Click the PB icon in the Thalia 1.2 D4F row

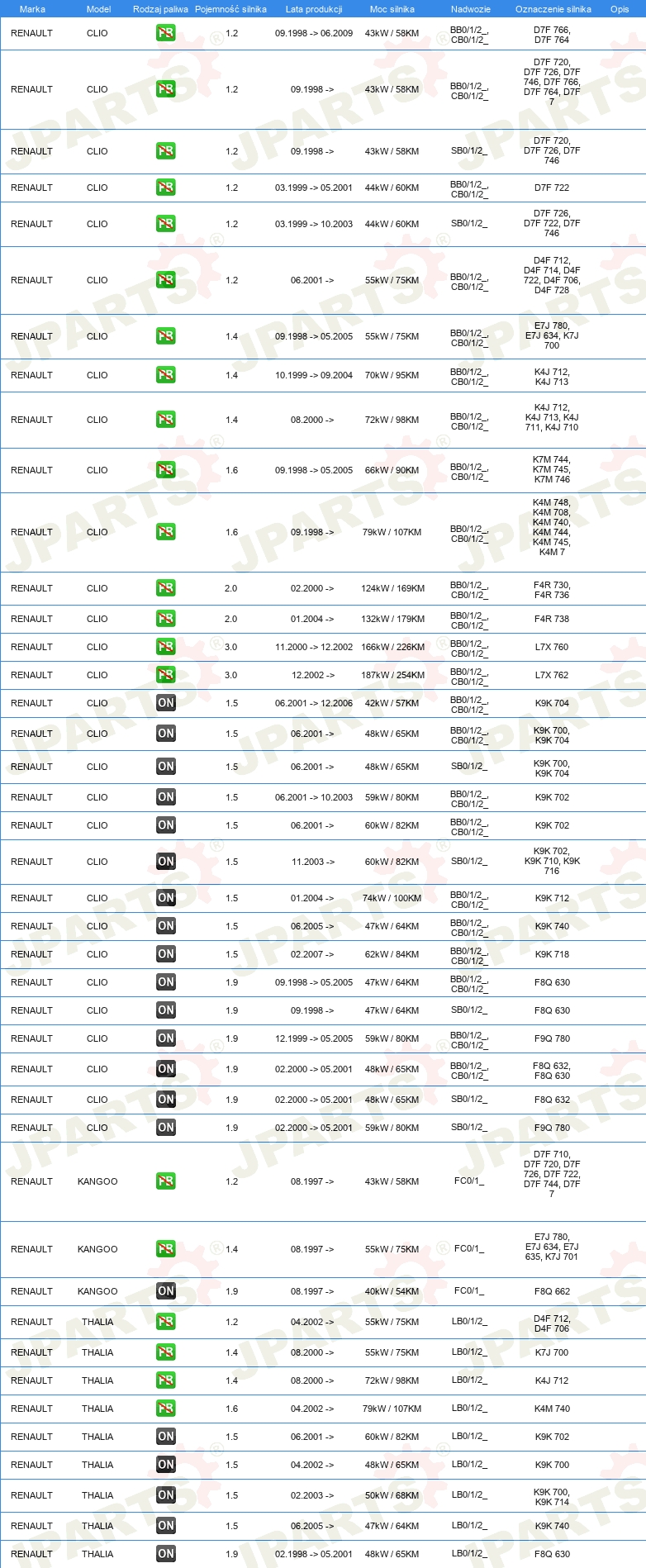[x=165, y=1322]
